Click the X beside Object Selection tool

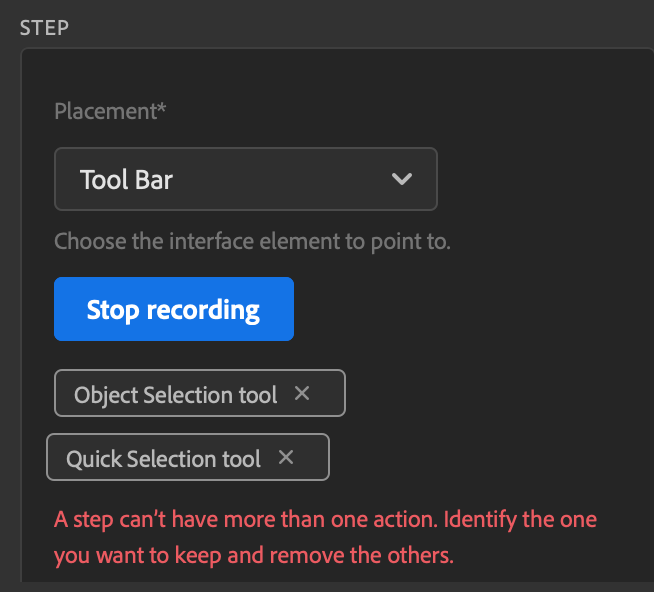(302, 394)
